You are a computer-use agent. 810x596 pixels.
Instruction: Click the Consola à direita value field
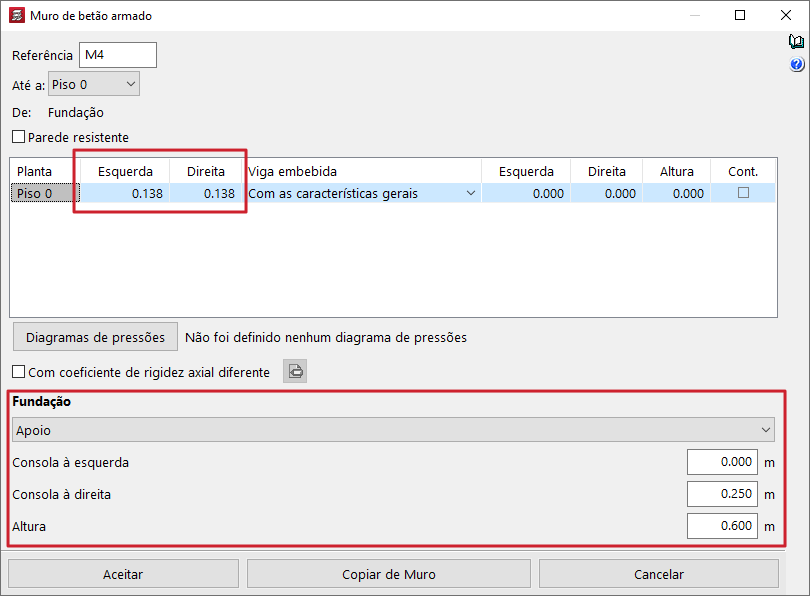pos(722,494)
